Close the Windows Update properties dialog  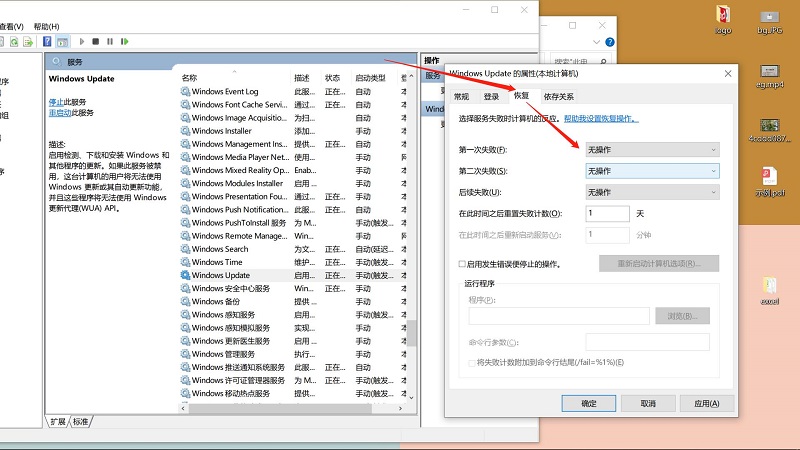click(x=728, y=73)
